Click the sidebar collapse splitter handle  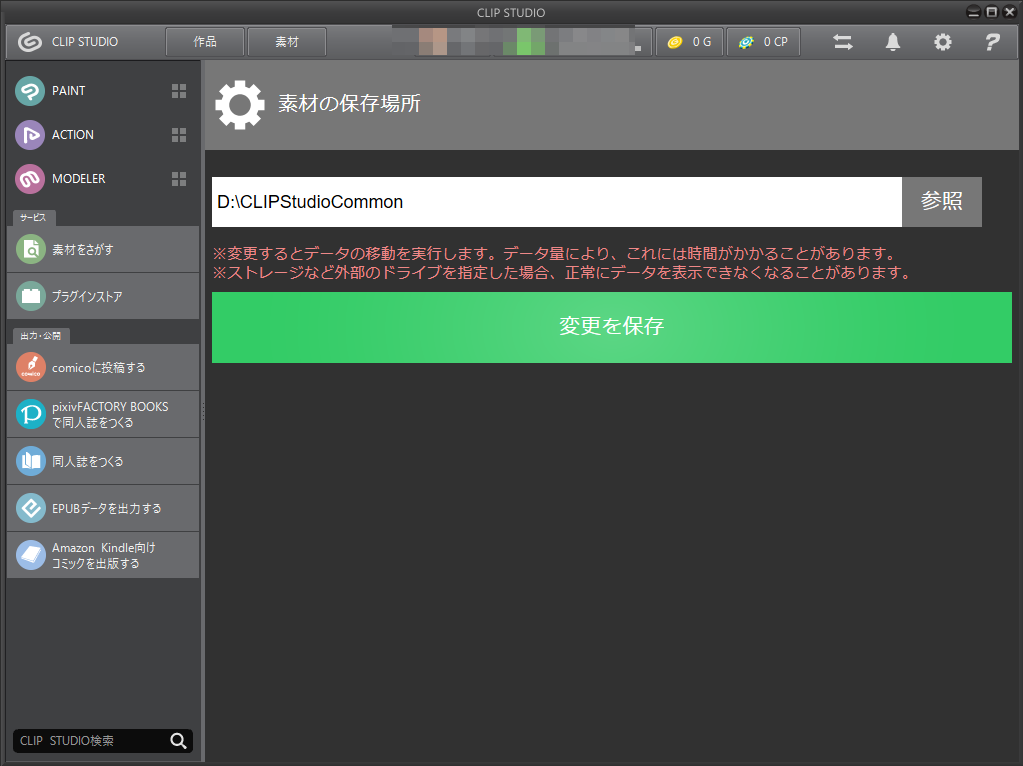[203, 412]
